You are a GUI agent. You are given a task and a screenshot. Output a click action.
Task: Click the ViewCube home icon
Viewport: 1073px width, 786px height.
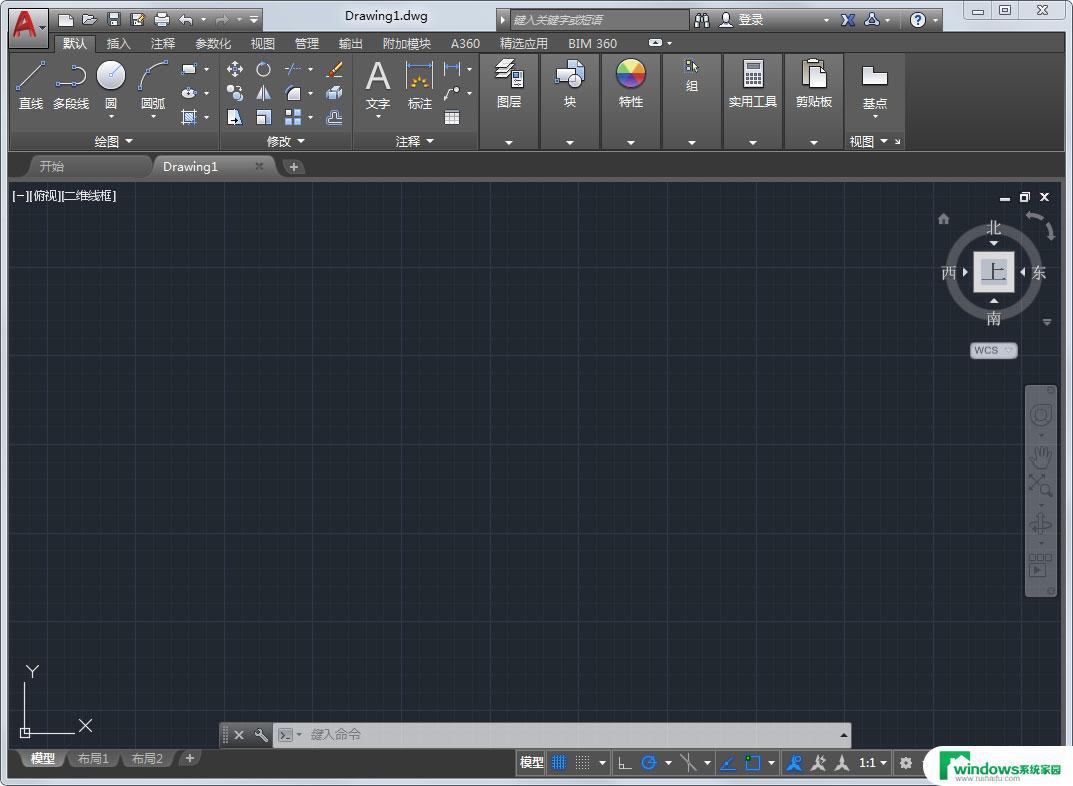point(944,219)
